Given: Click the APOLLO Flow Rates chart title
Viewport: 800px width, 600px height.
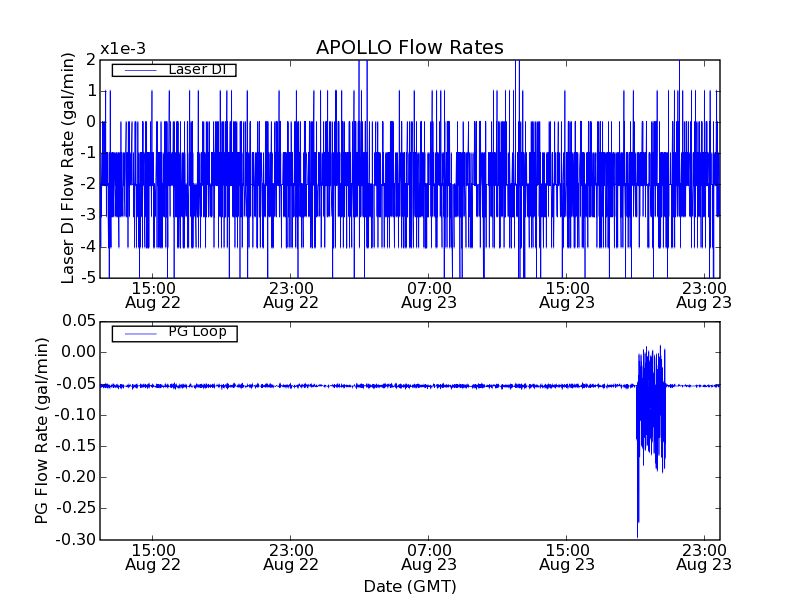Looking at the screenshot, I should pyautogui.click(x=409, y=48).
